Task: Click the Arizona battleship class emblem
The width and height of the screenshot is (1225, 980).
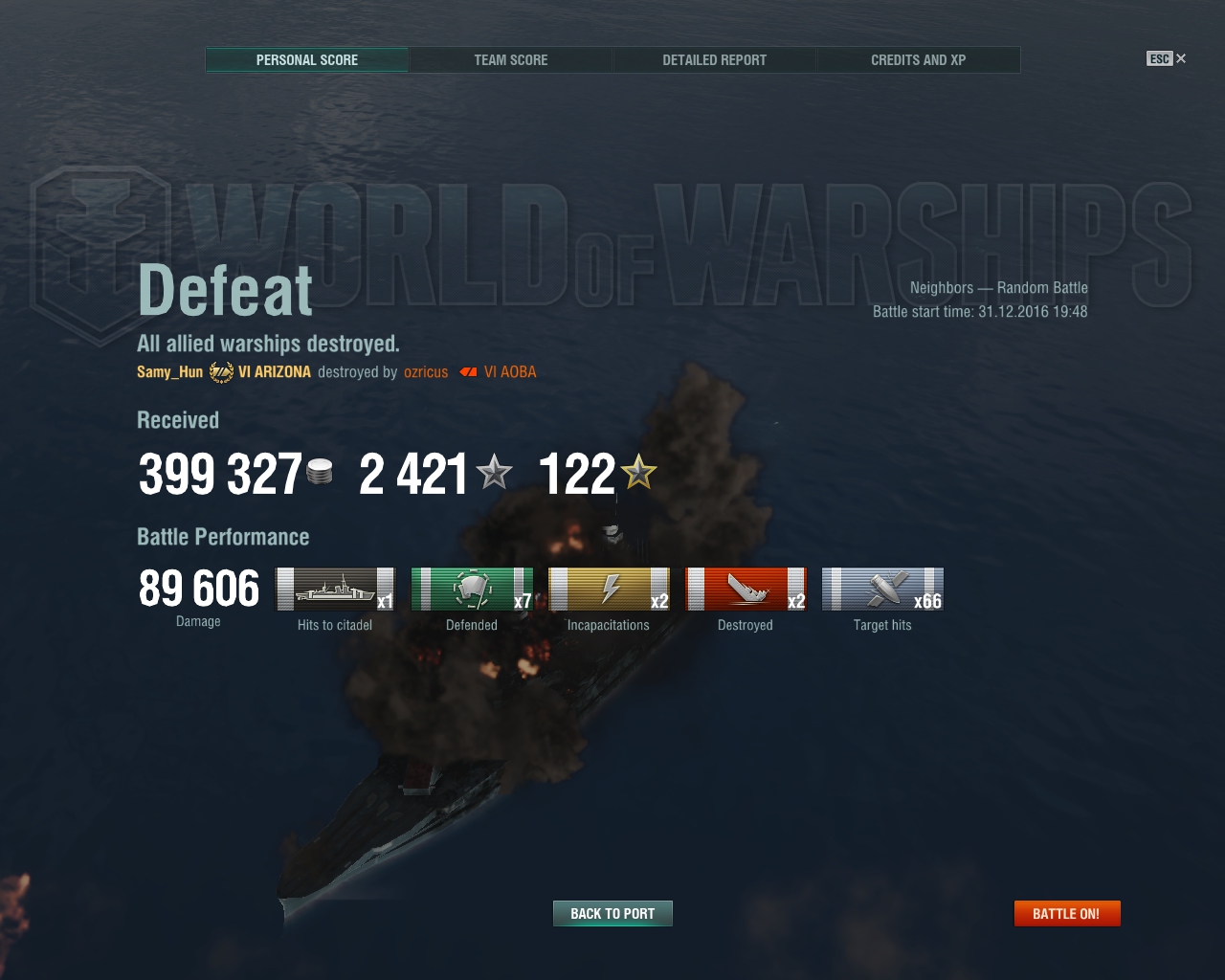Action: pyautogui.click(x=221, y=372)
